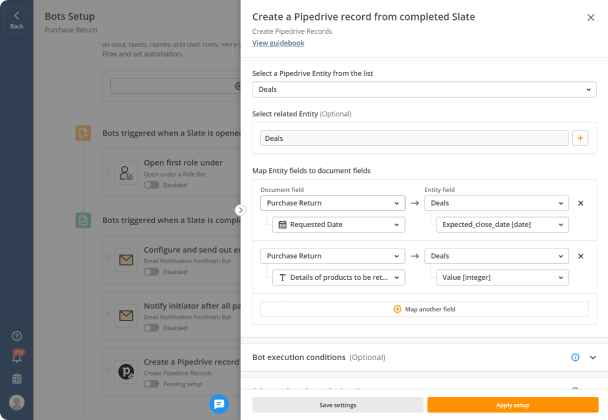Open second Purchase Return document dropdown
Viewport: 608px width, 420px height.
[x=333, y=256]
